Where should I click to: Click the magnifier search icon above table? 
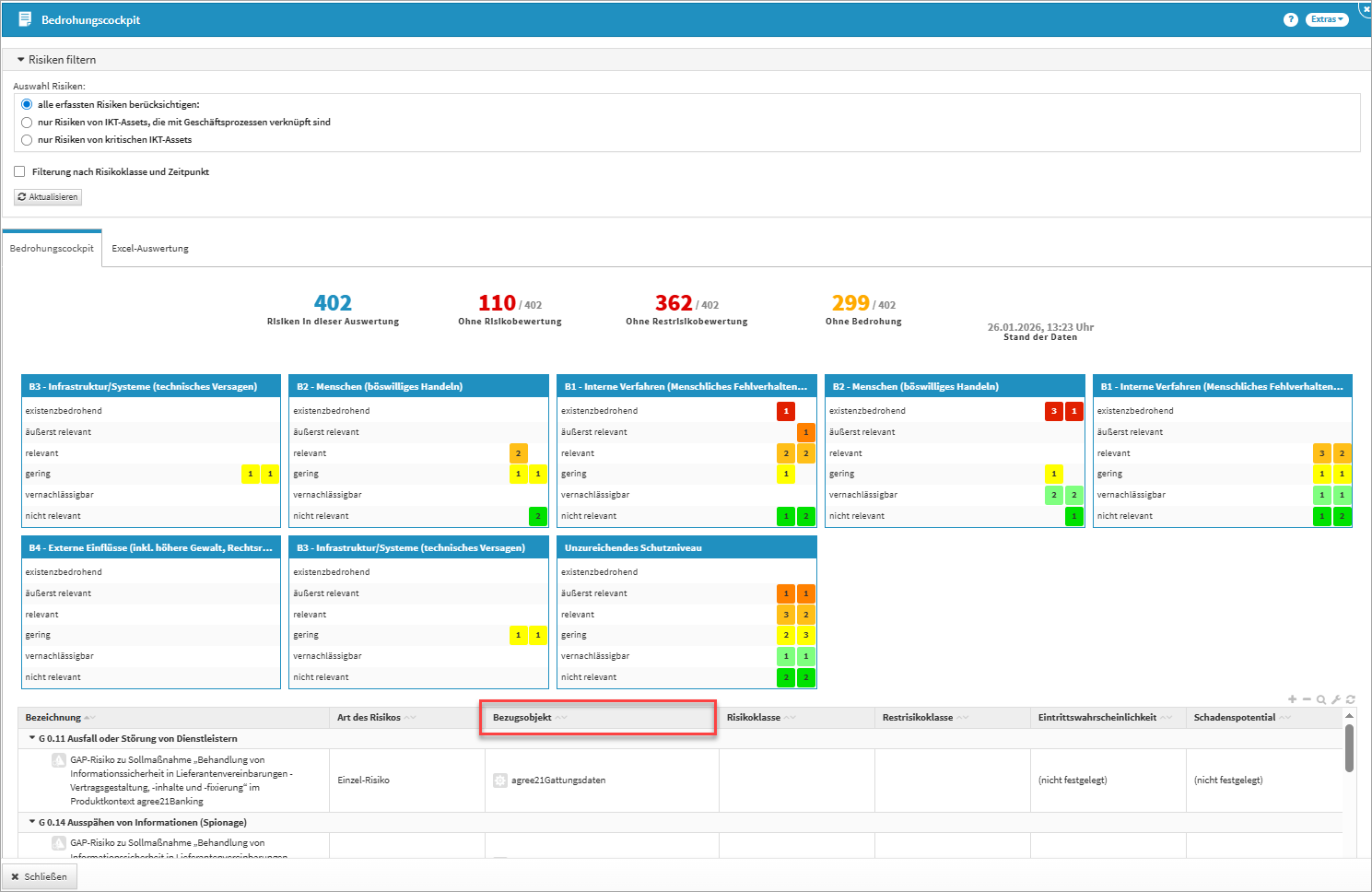click(x=1321, y=699)
